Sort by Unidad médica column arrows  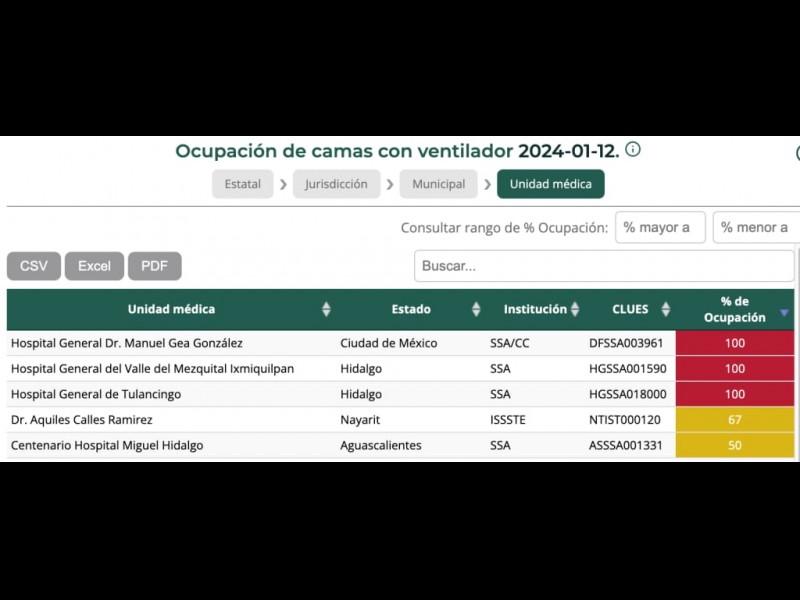click(x=326, y=310)
